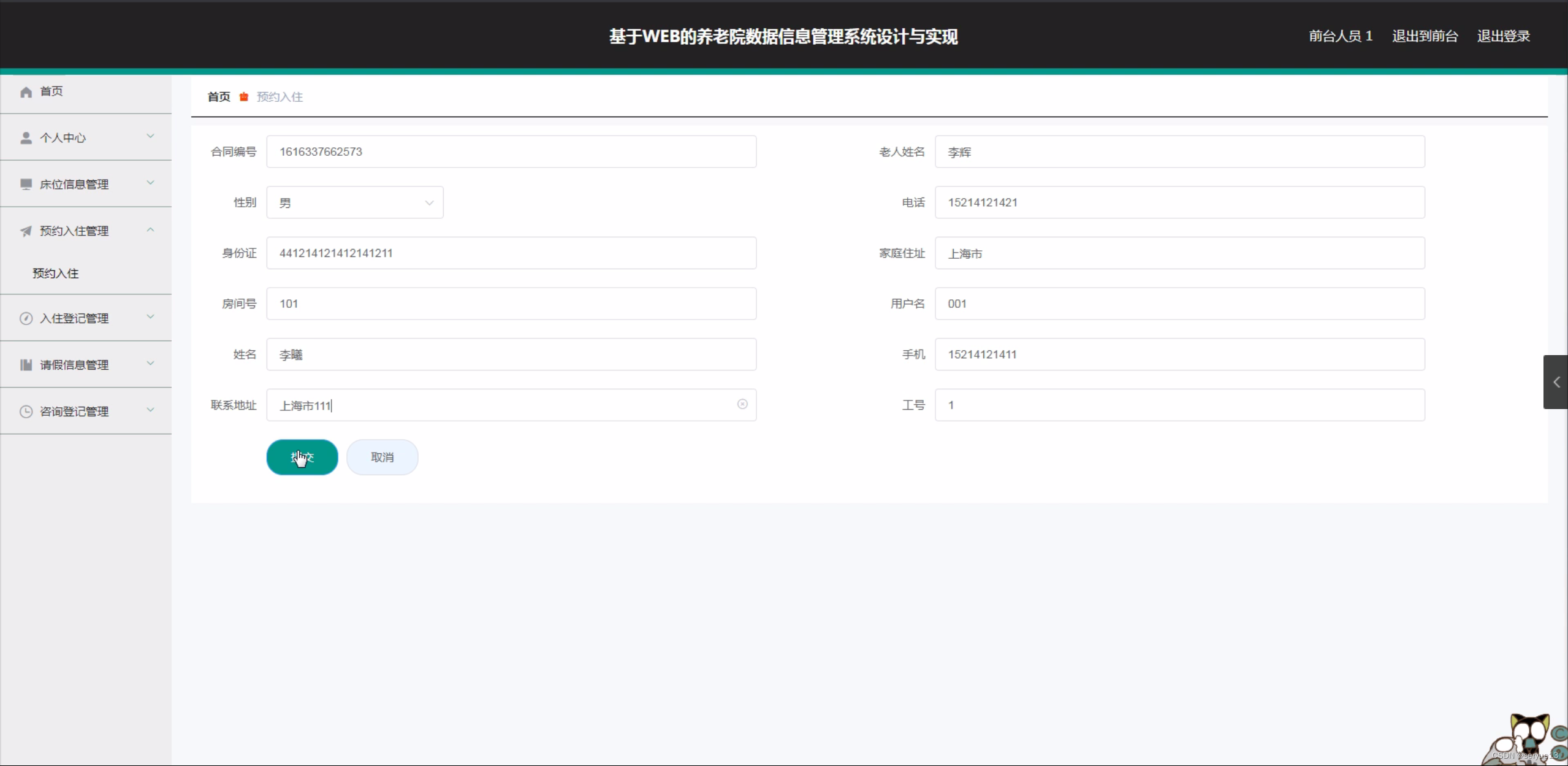
Task: Click the compass icon for 入住登记管理
Action: point(26,318)
